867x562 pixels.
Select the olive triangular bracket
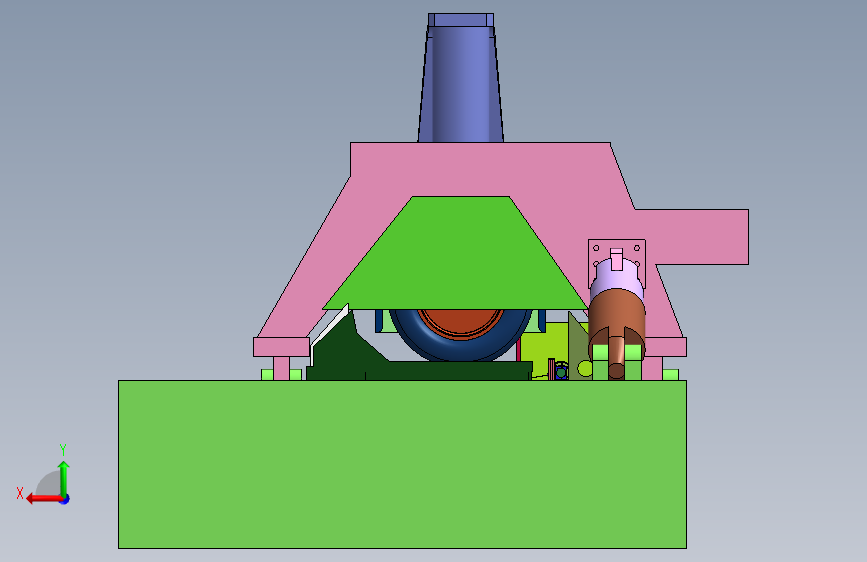pyautogui.click(x=577, y=346)
